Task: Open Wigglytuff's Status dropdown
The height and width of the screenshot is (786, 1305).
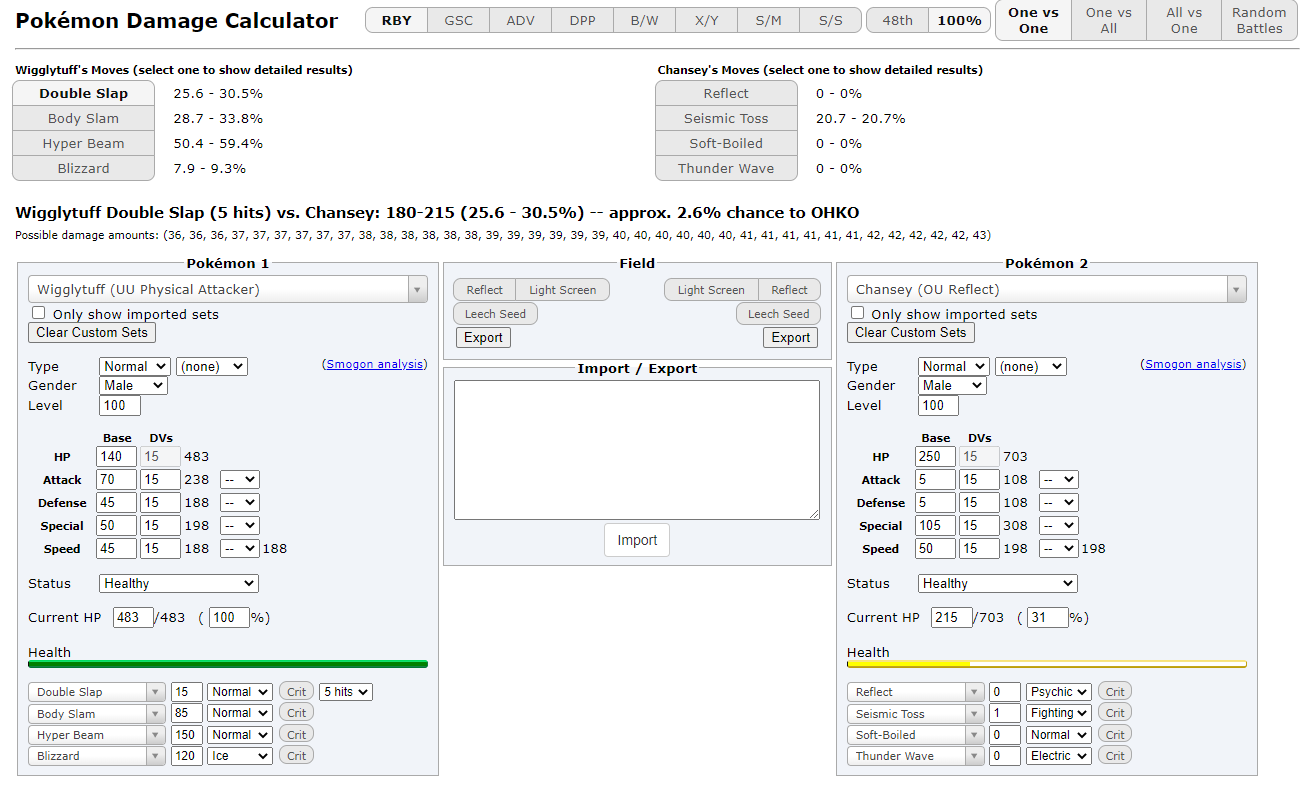Action: point(179,584)
